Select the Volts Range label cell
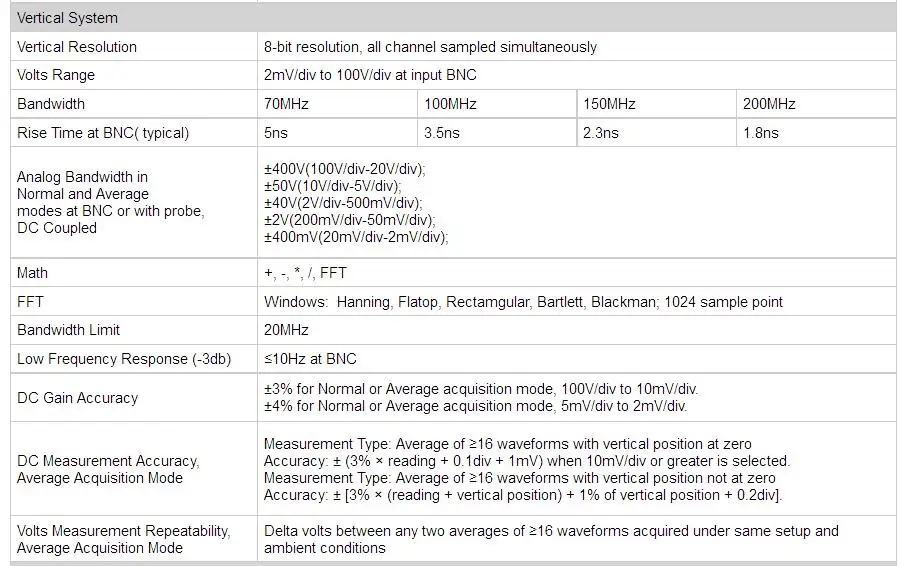 point(134,75)
